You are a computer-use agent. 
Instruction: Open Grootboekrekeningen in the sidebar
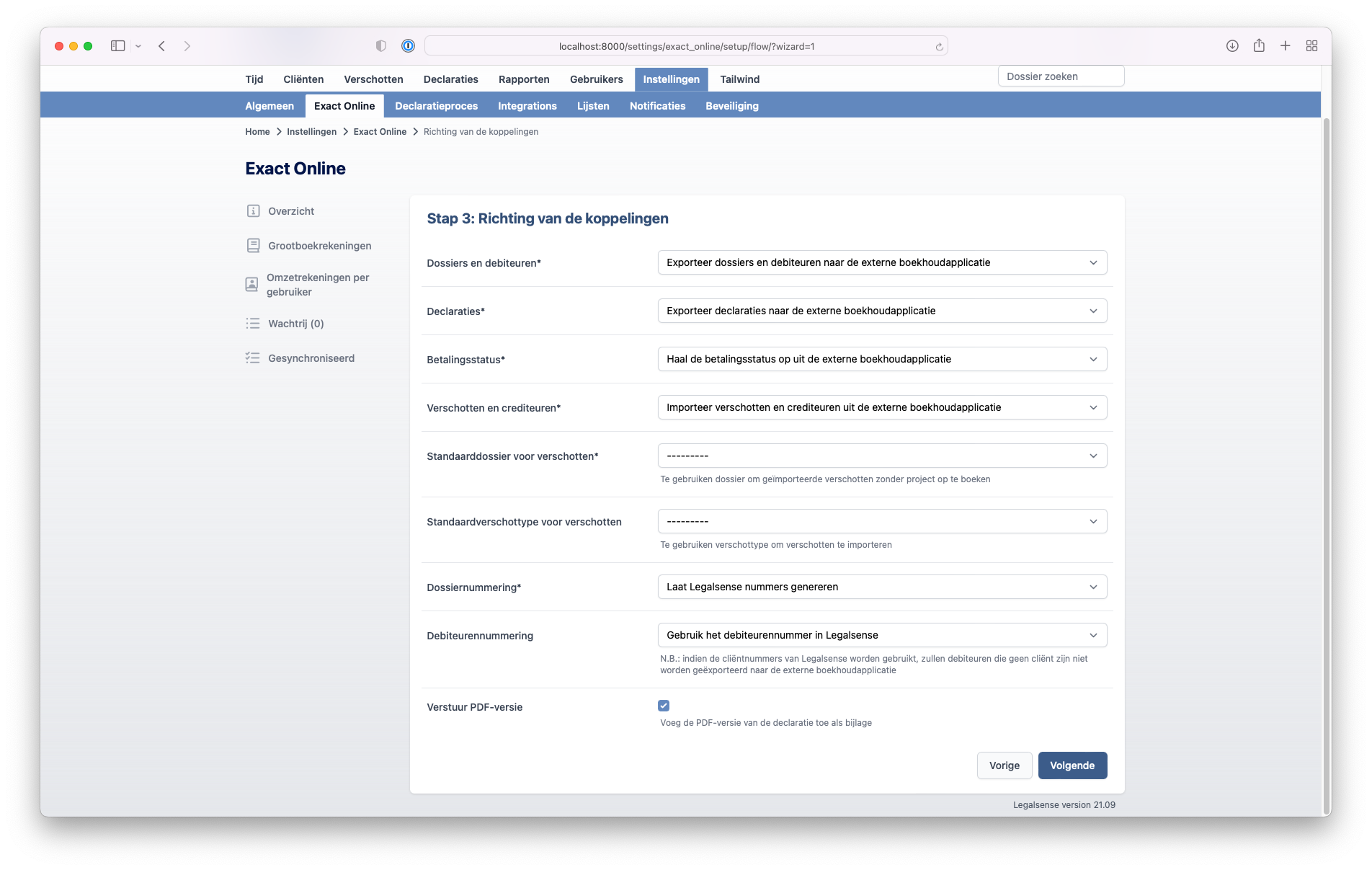click(x=320, y=246)
